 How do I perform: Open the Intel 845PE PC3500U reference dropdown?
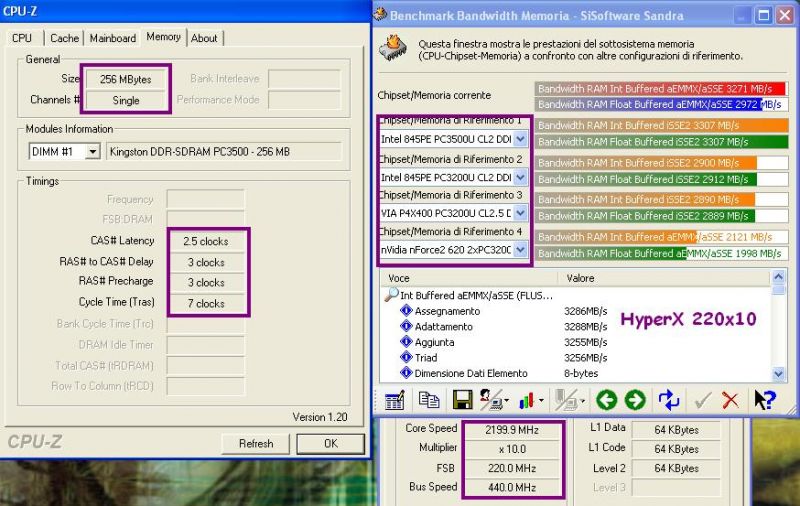pyautogui.click(x=520, y=139)
